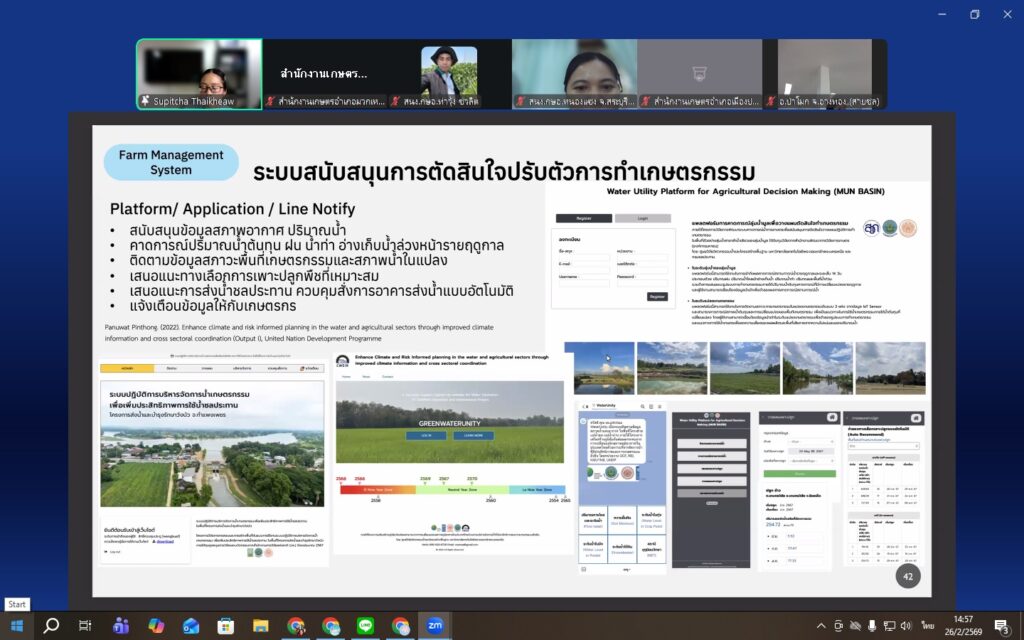The image size is (1024, 640).
Task: Expand the hidden system tray icons chevron
Action: tap(821, 626)
